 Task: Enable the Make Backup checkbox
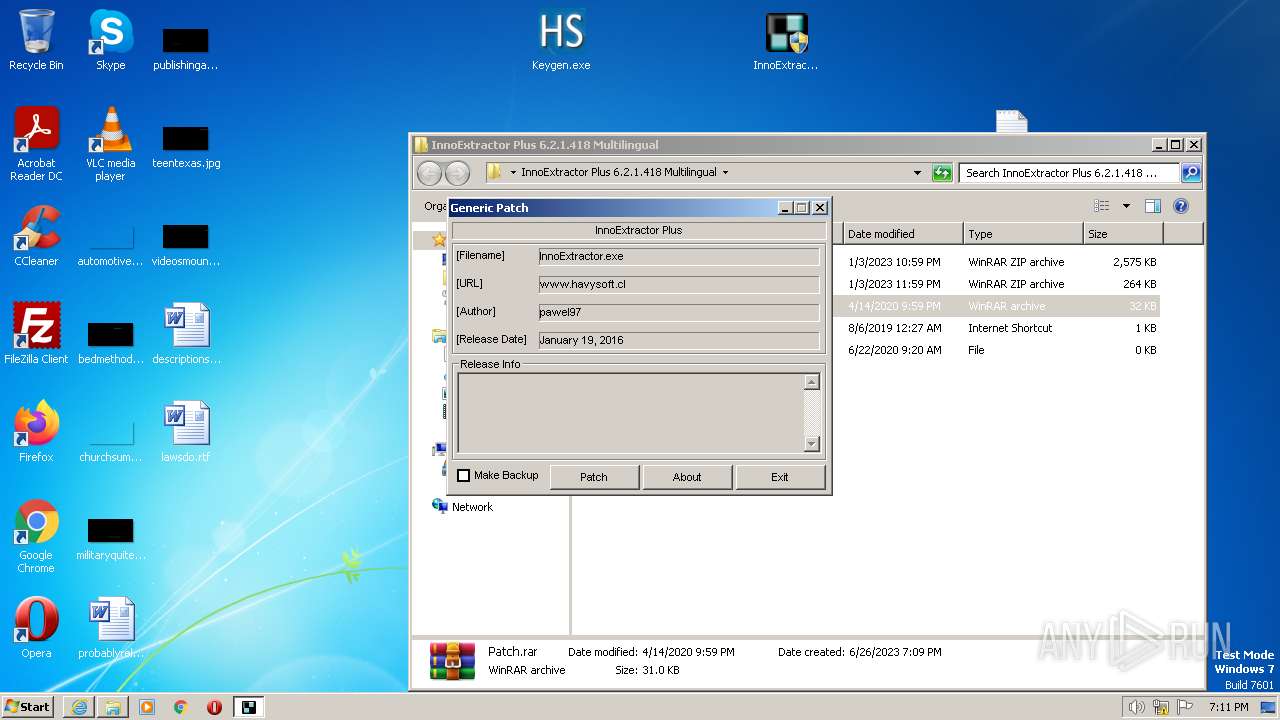tap(463, 476)
